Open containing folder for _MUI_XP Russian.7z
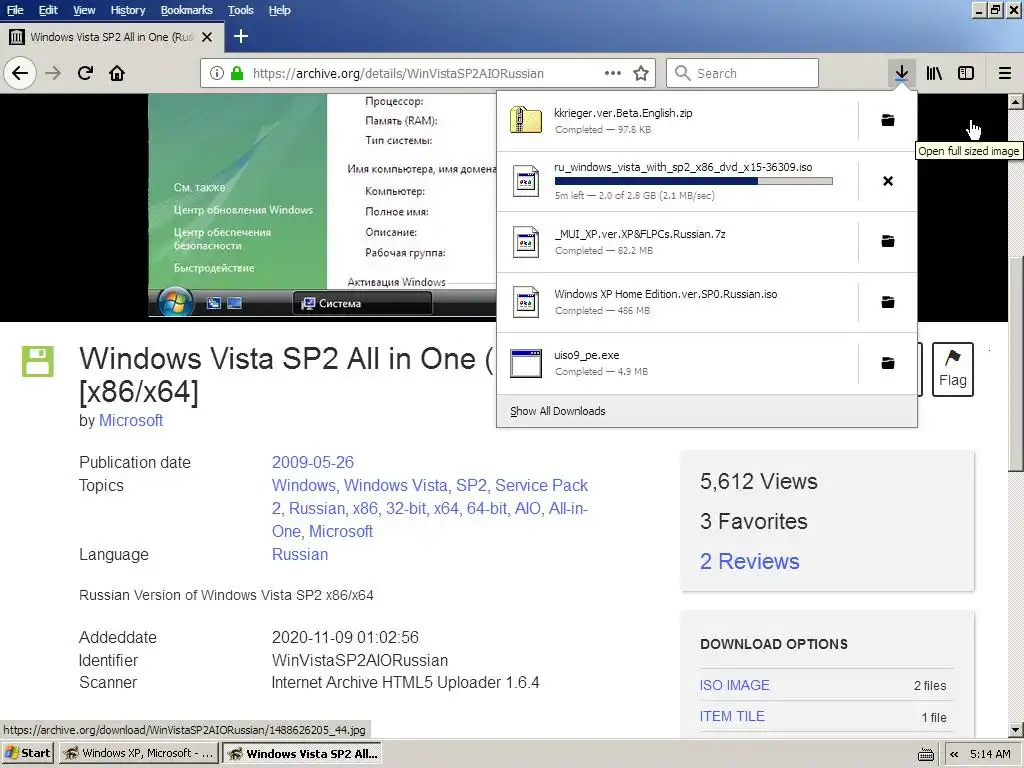The image size is (1024, 768). click(x=888, y=241)
